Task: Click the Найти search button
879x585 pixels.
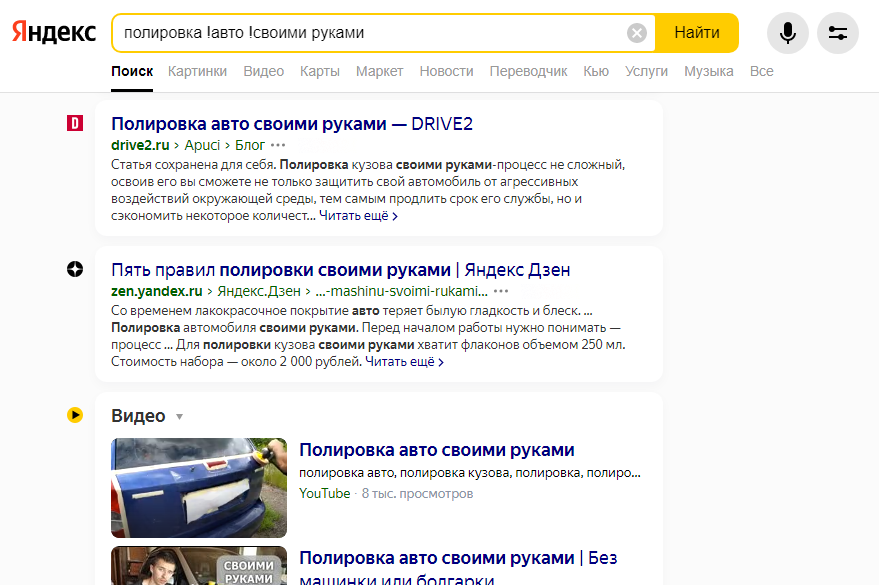Action: pyautogui.click(x=697, y=33)
